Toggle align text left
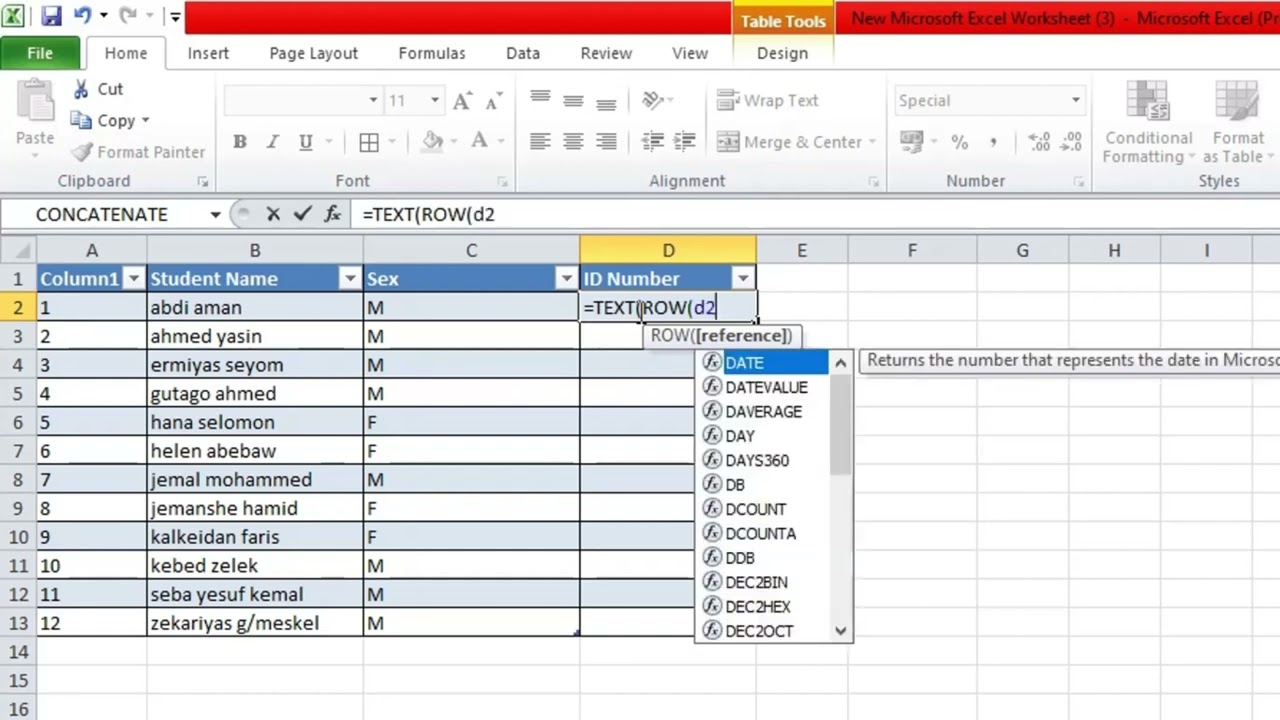Viewport: 1280px width, 720px height. (x=540, y=142)
